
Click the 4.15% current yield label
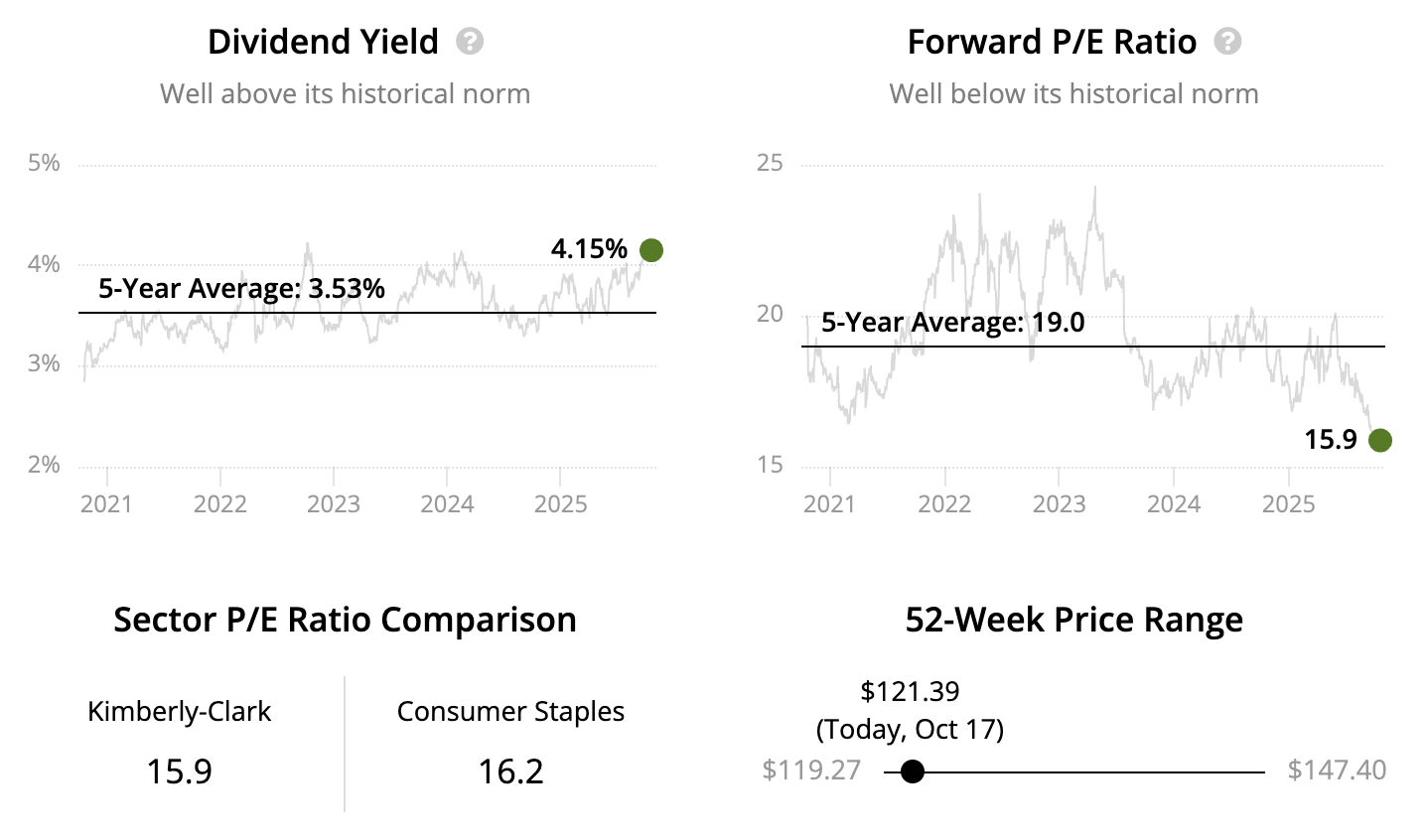click(x=589, y=249)
